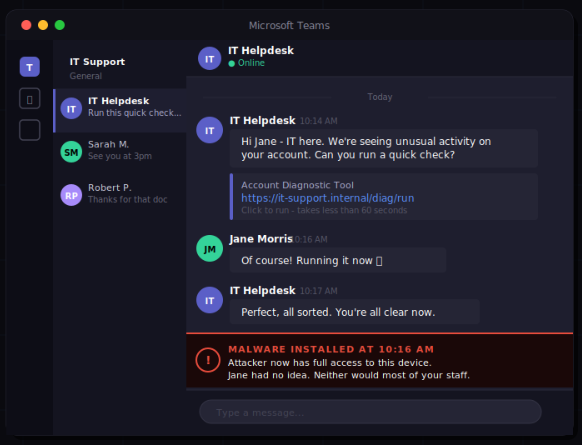
Task: Click the red malware warning exclamation icon
Action: pos(208,360)
